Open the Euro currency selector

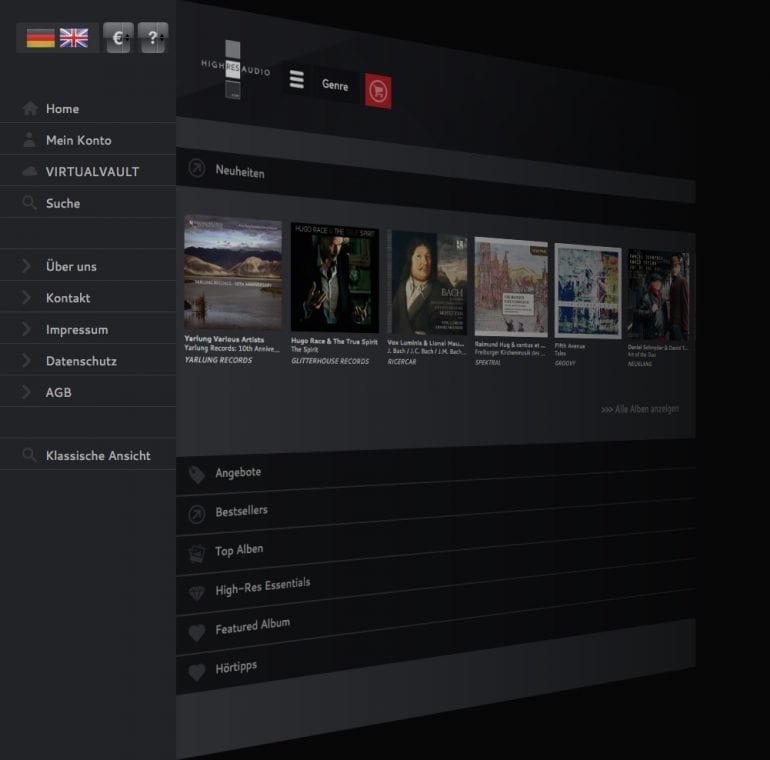click(x=118, y=38)
